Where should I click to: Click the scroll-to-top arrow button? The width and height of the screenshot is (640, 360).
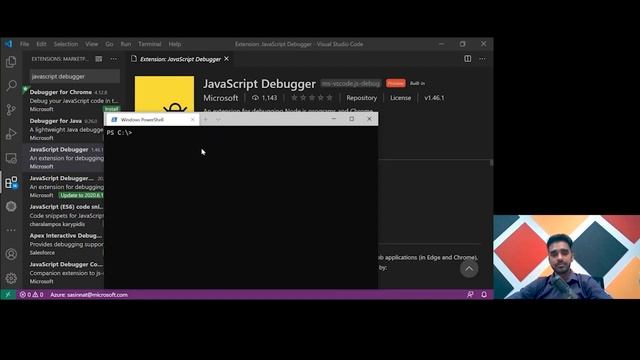click(x=469, y=269)
